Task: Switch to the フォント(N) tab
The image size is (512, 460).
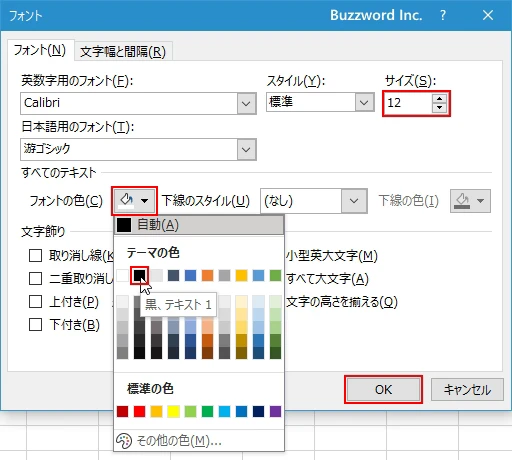Action: click(x=40, y=50)
